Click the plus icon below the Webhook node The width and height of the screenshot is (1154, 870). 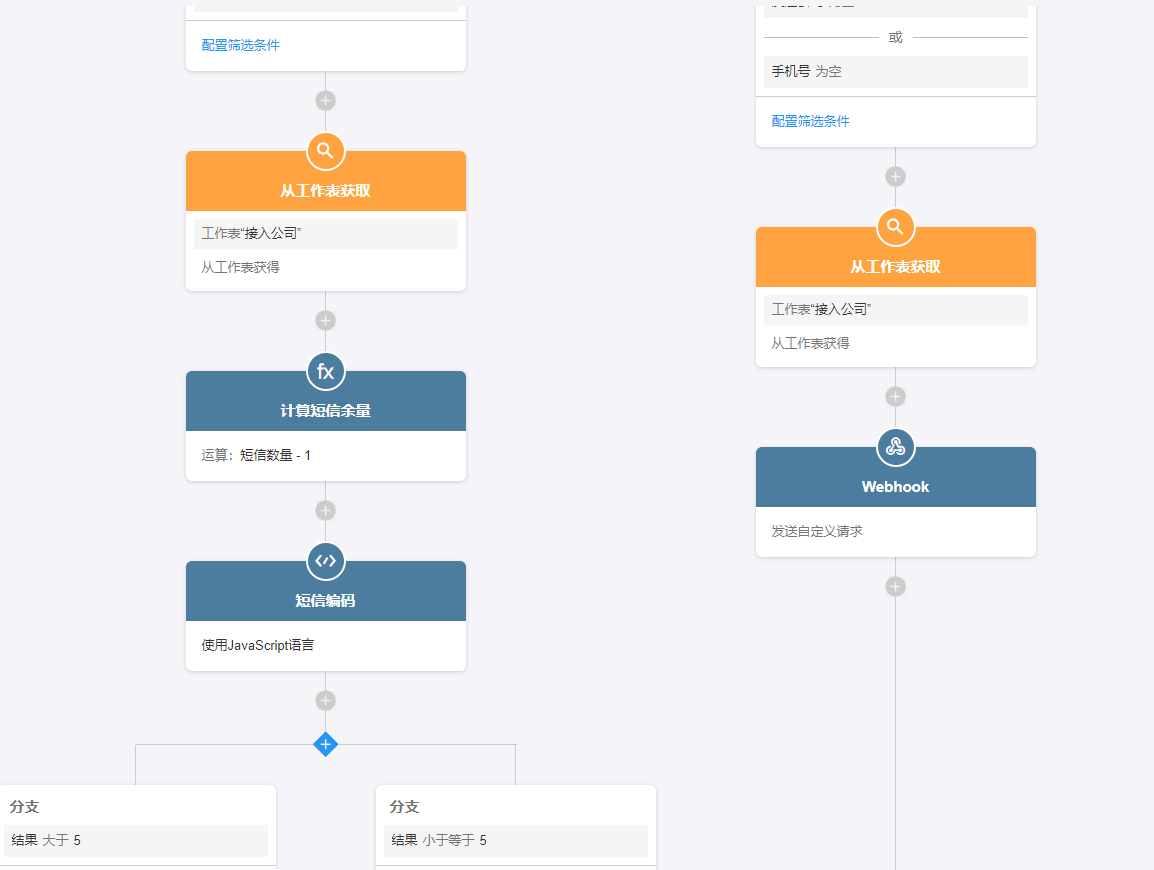tap(895, 585)
